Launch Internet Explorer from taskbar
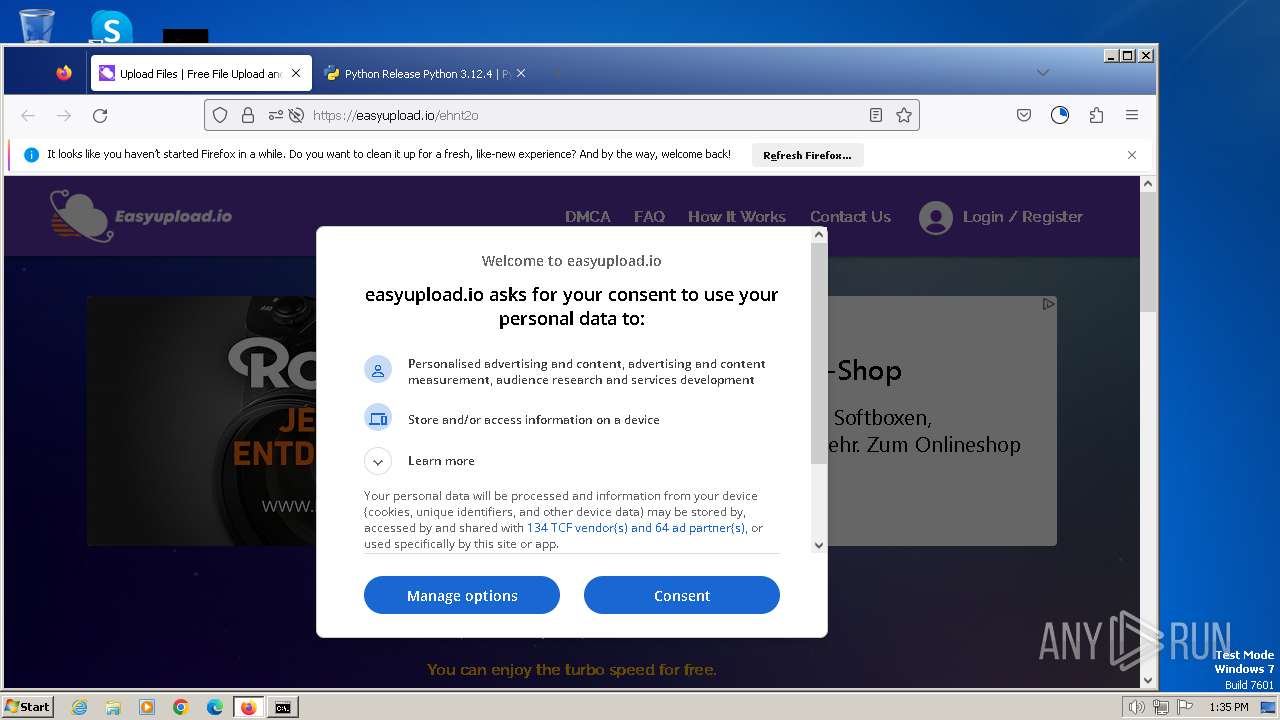 tap(79, 707)
